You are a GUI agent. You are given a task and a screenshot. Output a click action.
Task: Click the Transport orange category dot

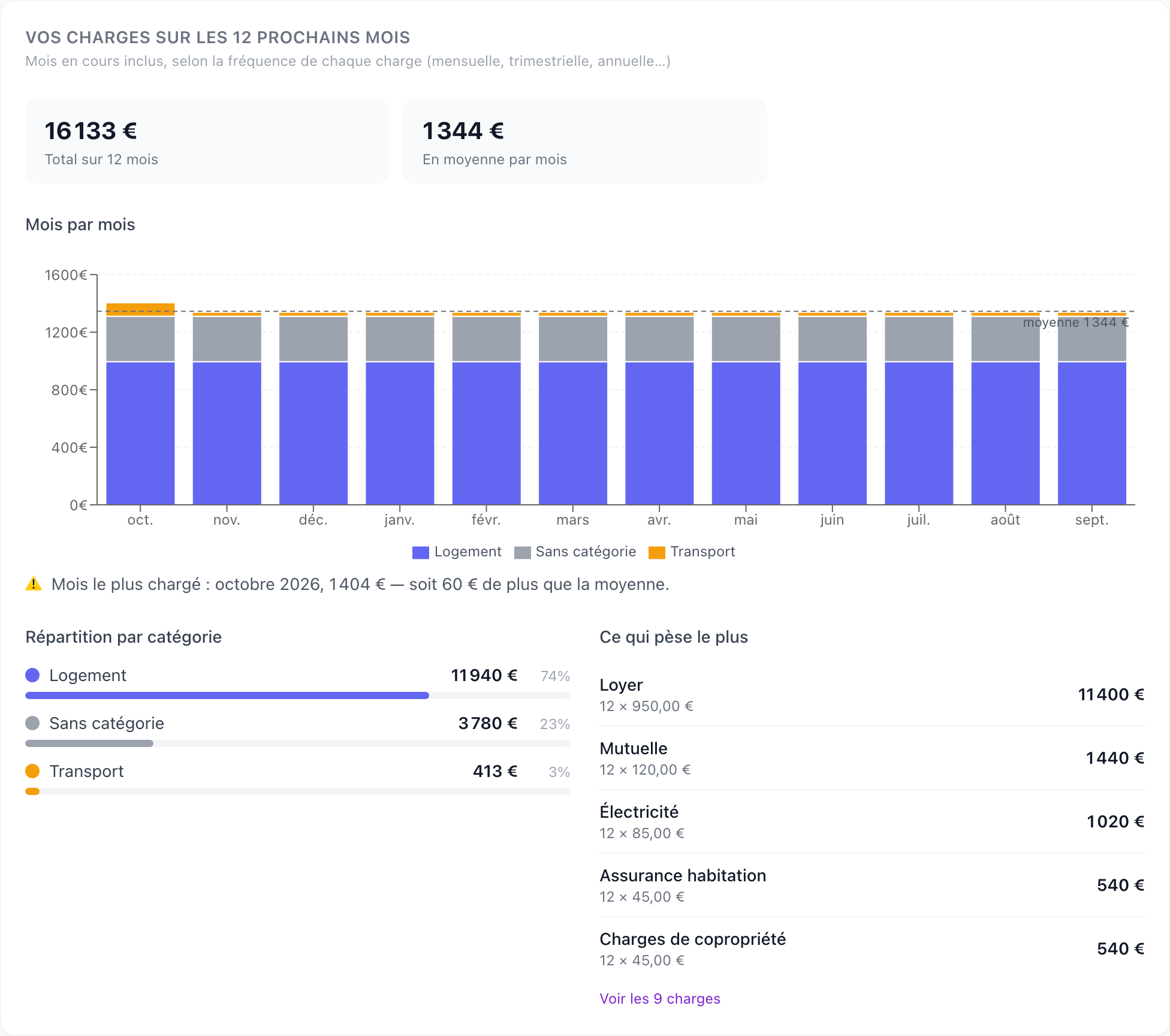pyautogui.click(x=32, y=771)
